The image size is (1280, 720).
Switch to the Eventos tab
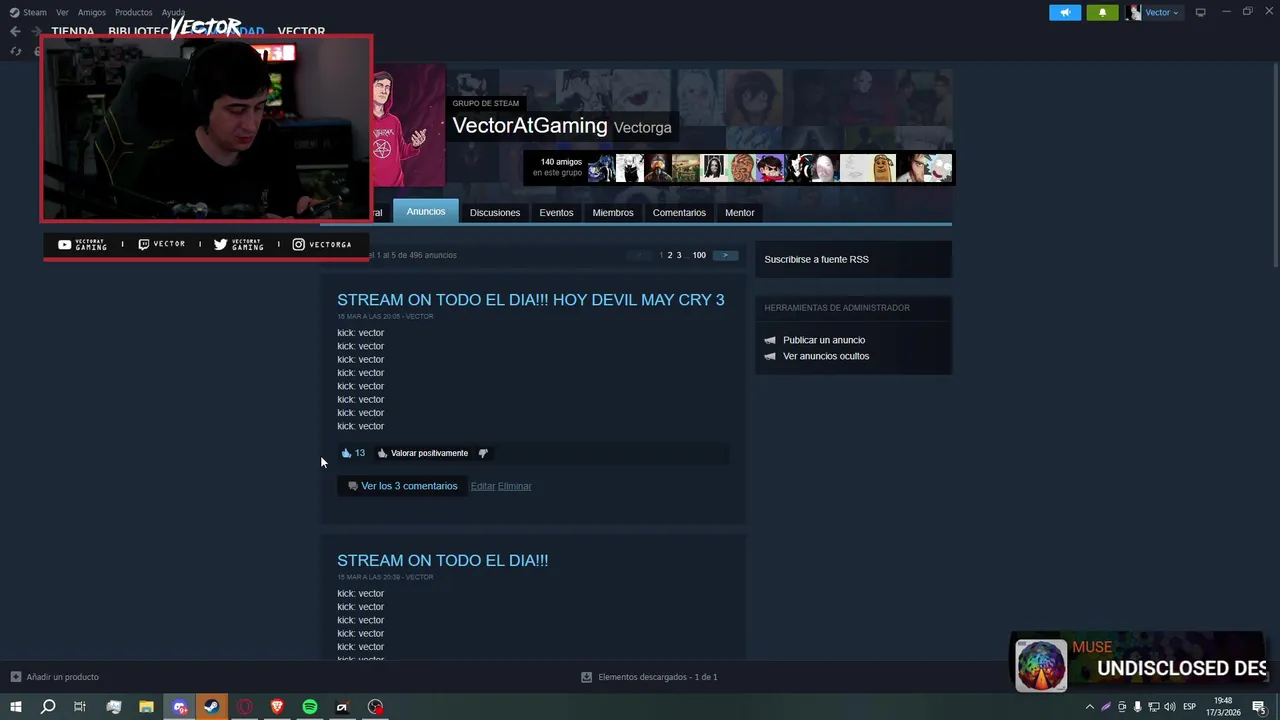click(x=556, y=212)
